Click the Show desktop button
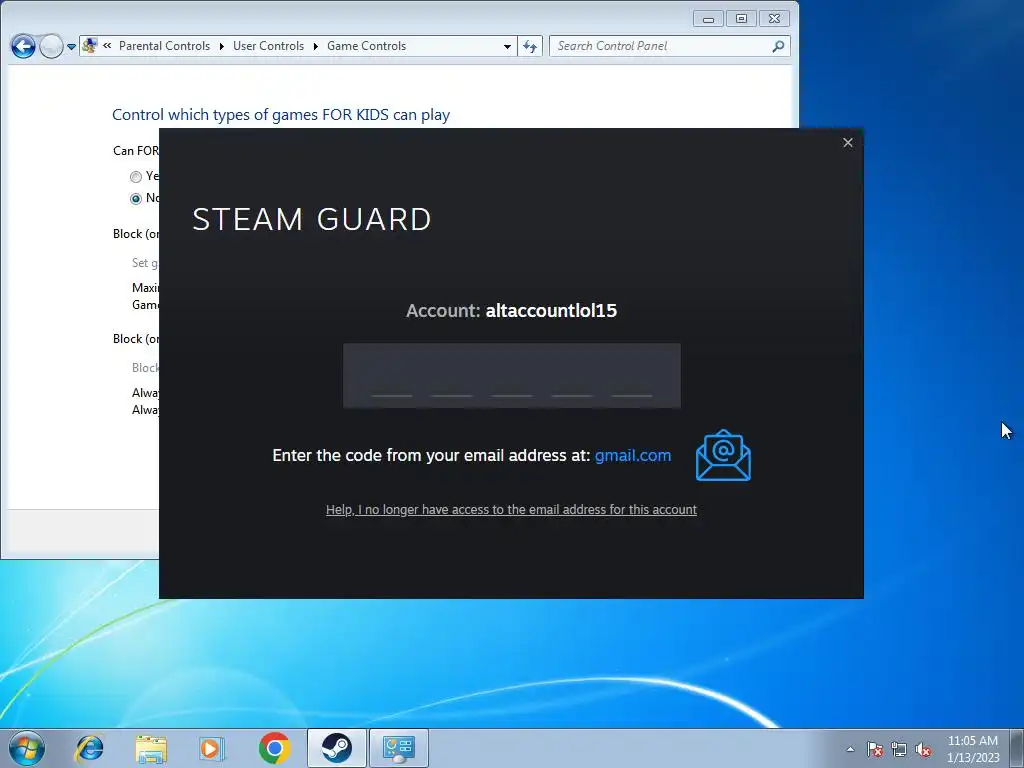This screenshot has height=768, width=1024. click(1017, 748)
